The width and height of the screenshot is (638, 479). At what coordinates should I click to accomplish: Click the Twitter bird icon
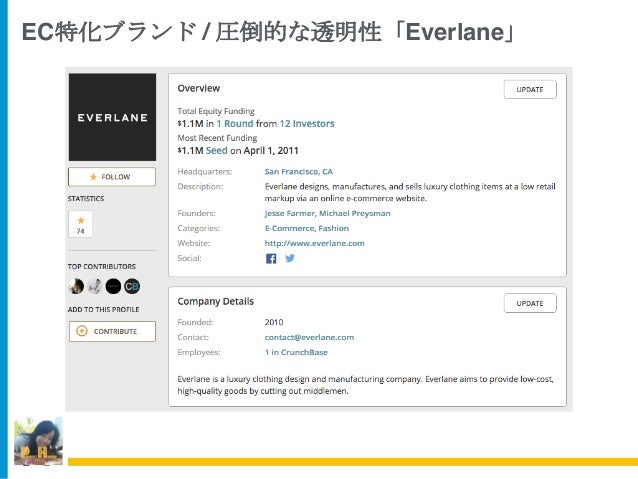(290, 258)
